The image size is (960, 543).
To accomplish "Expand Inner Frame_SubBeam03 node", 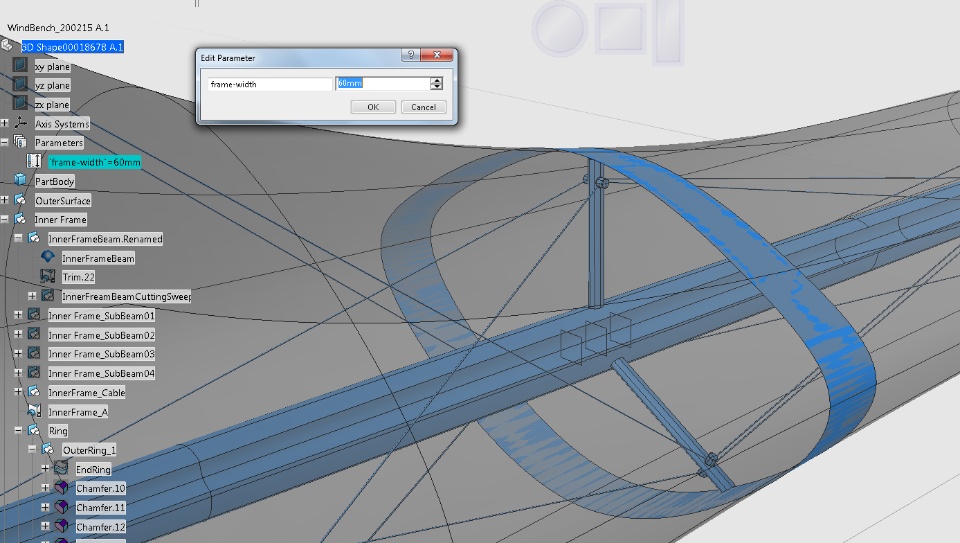I will (x=18, y=353).
